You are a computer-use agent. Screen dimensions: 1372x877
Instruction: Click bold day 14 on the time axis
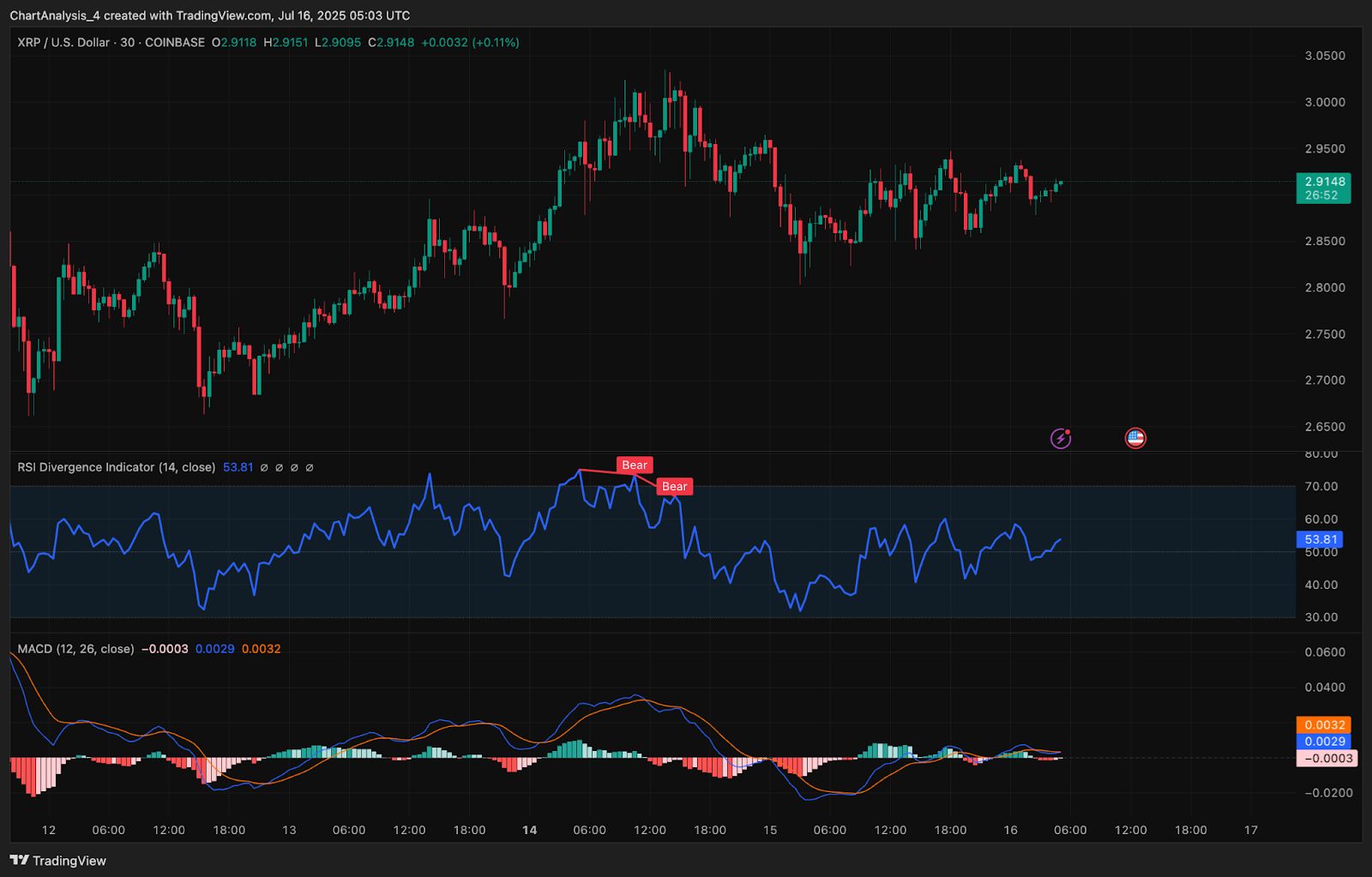530,830
